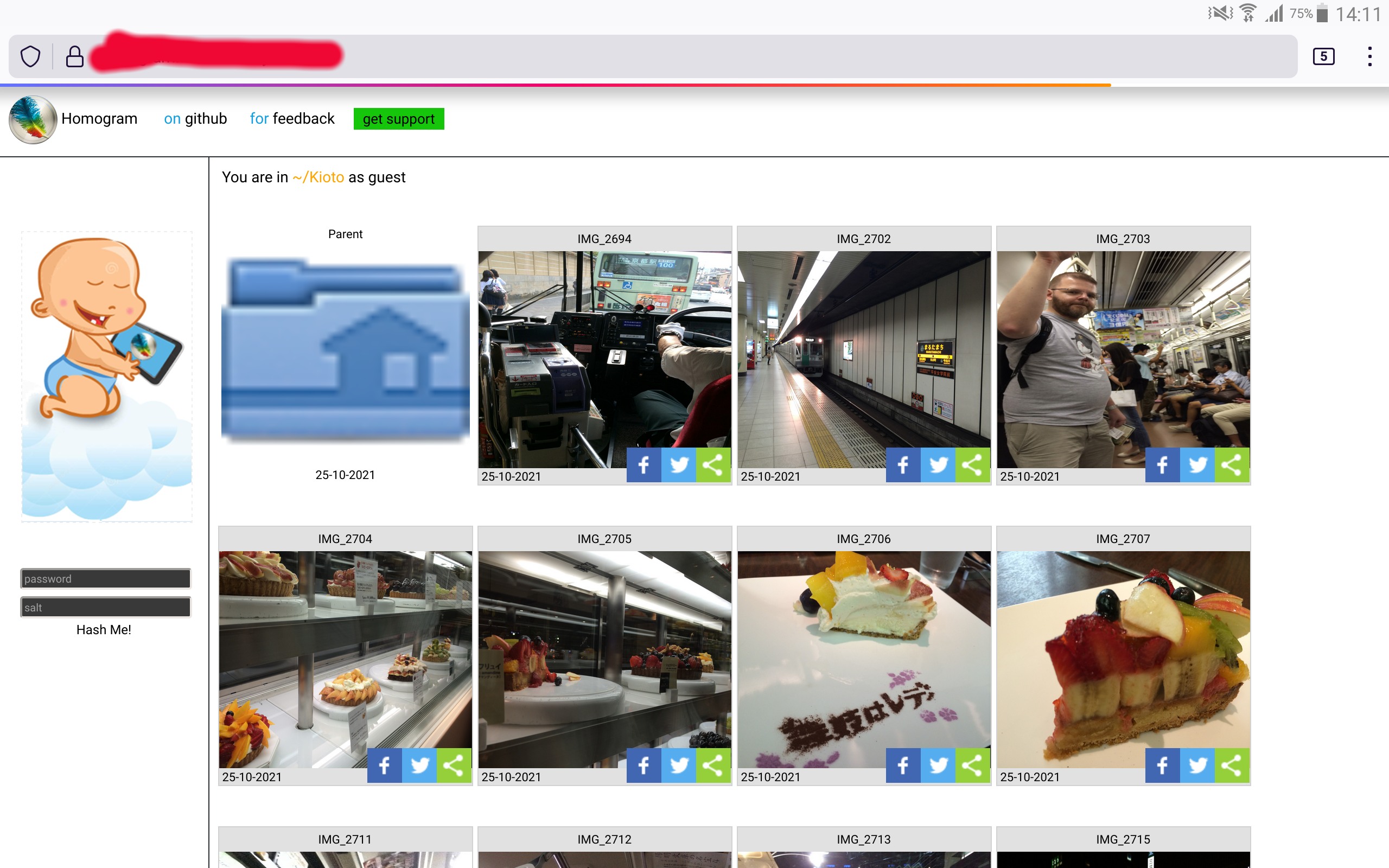The width and height of the screenshot is (1389, 868).
Task: Click the Hash Me! button
Action: pos(104,629)
